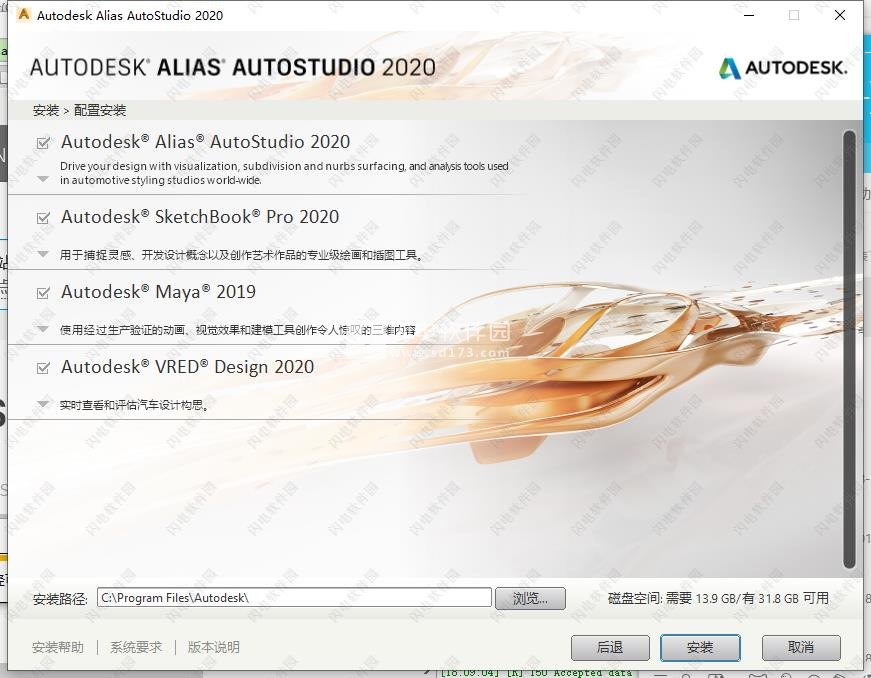Click the 安装路径 label
This screenshot has width=871, height=678.
click(61, 599)
